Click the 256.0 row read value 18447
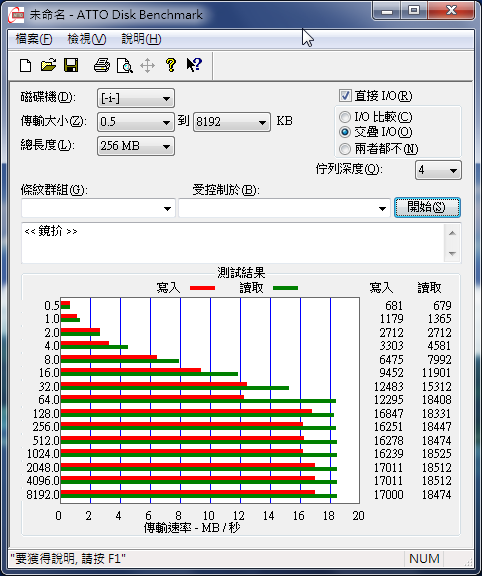Screen dimensions: 482x576 pos(436,426)
